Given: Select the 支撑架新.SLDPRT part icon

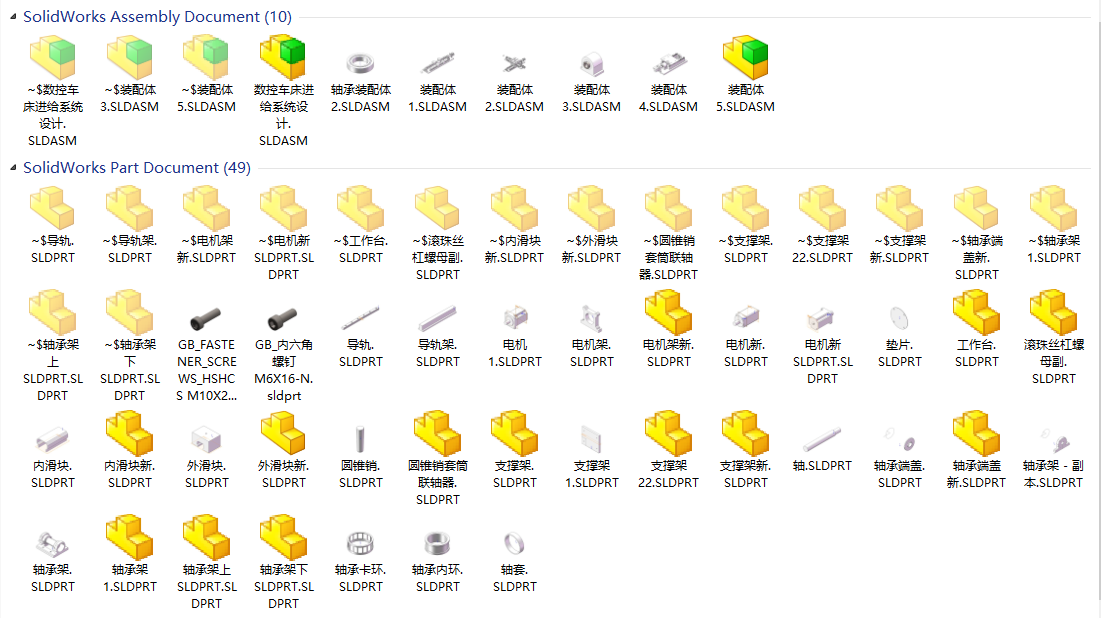Looking at the screenshot, I should point(746,433).
